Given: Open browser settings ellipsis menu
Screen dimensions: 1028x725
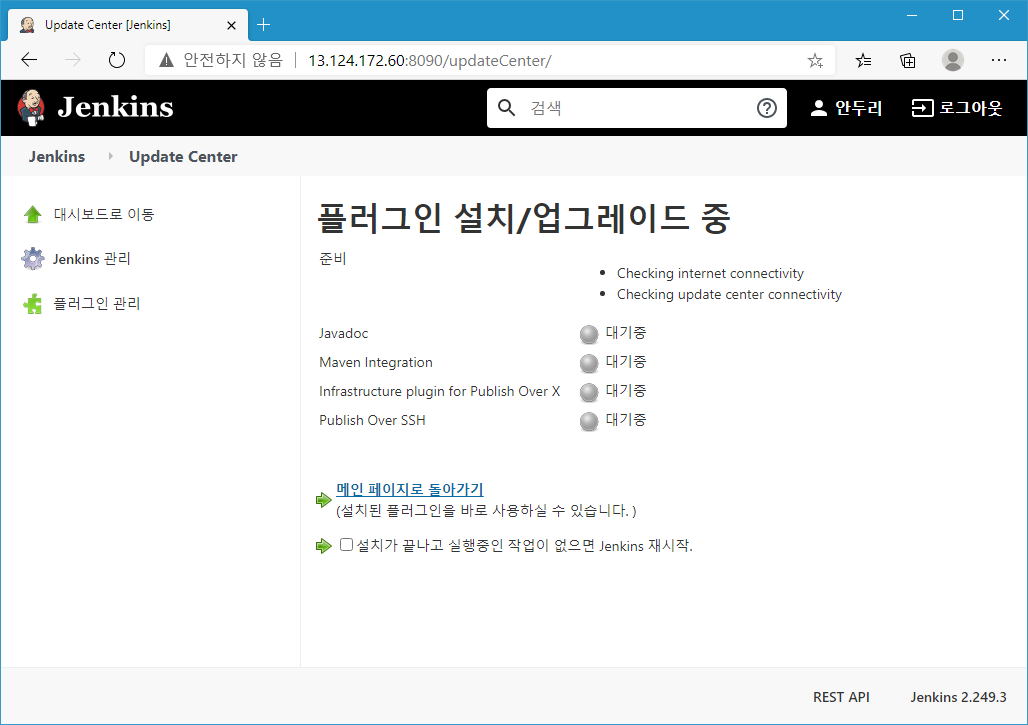Looking at the screenshot, I should point(998,60).
